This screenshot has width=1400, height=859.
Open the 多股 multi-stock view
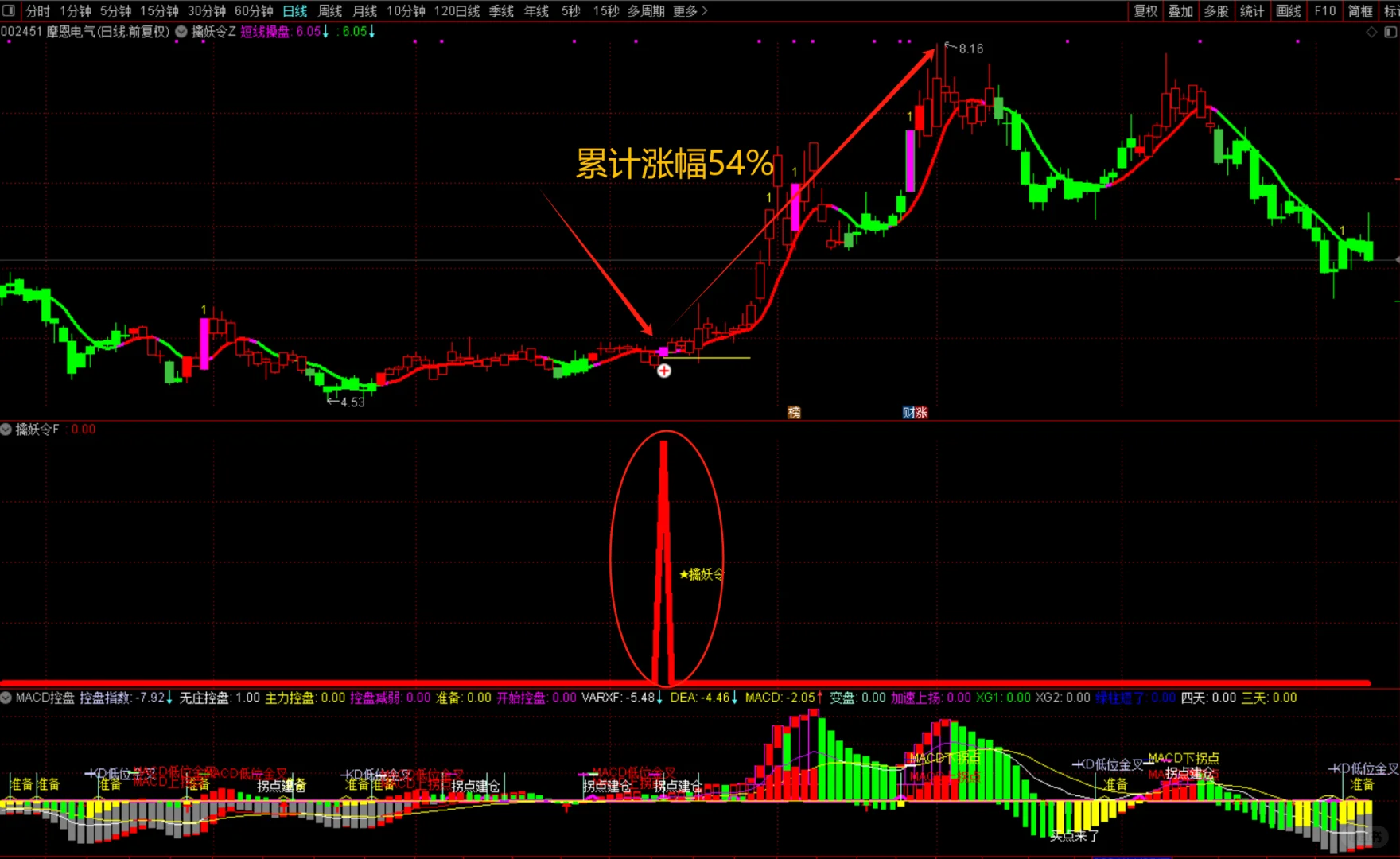coord(1216,11)
